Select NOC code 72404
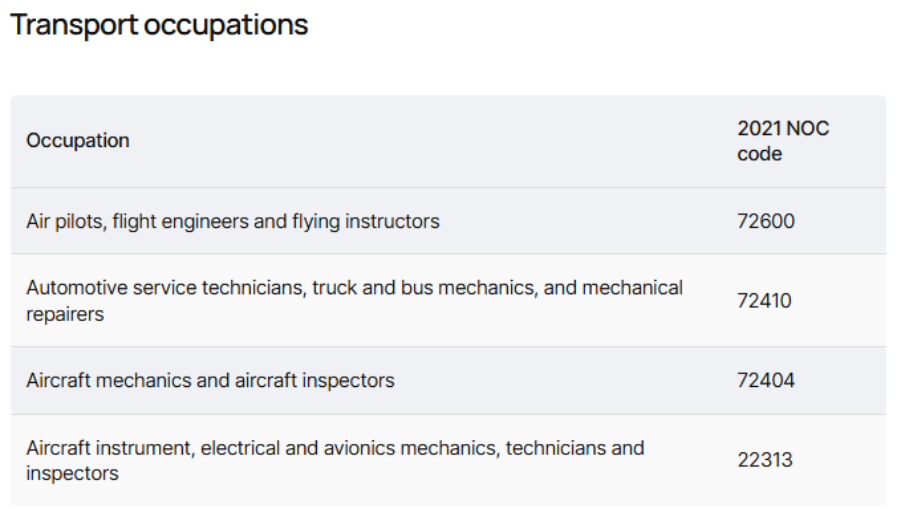This screenshot has width=901, height=528. coord(766,380)
